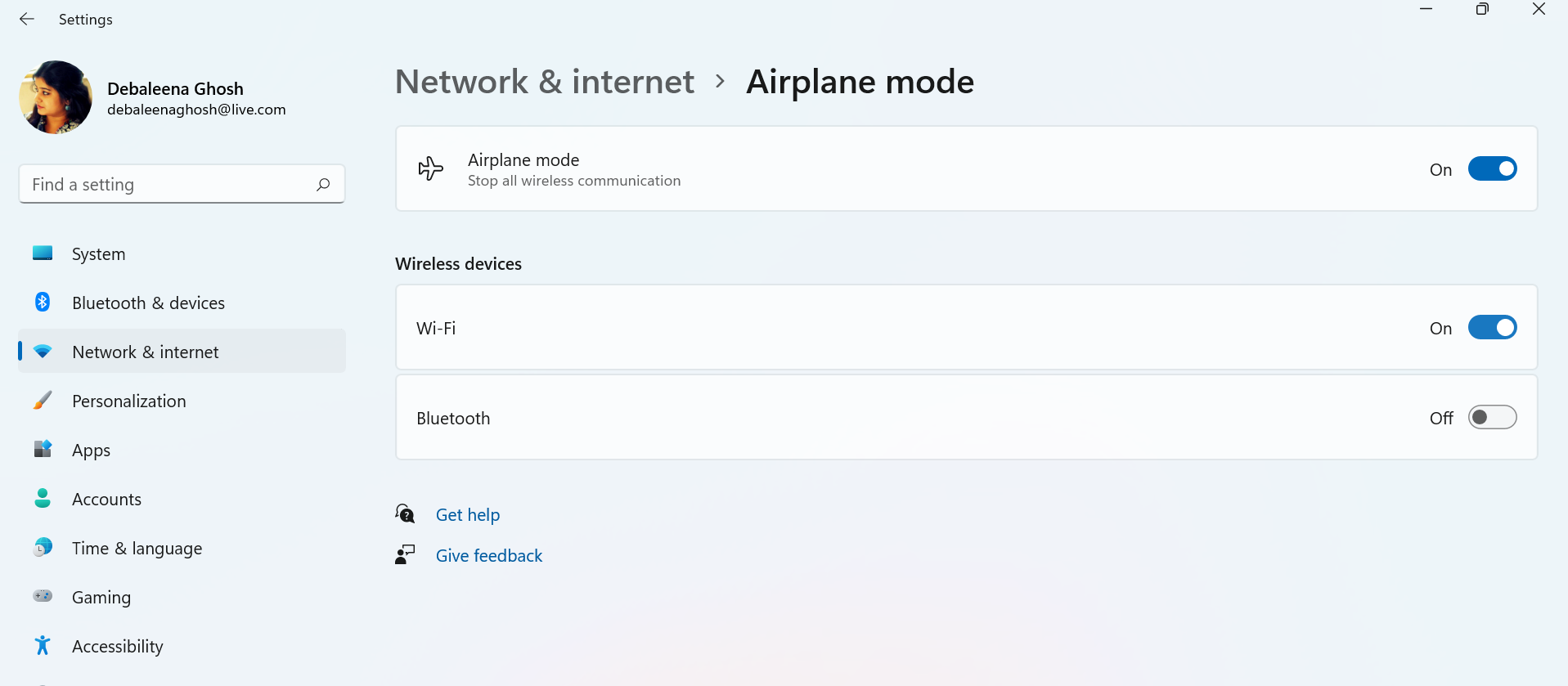Minimize the Settings window
The width and height of the screenshot is (1568, 686).
pos(1426,9)
